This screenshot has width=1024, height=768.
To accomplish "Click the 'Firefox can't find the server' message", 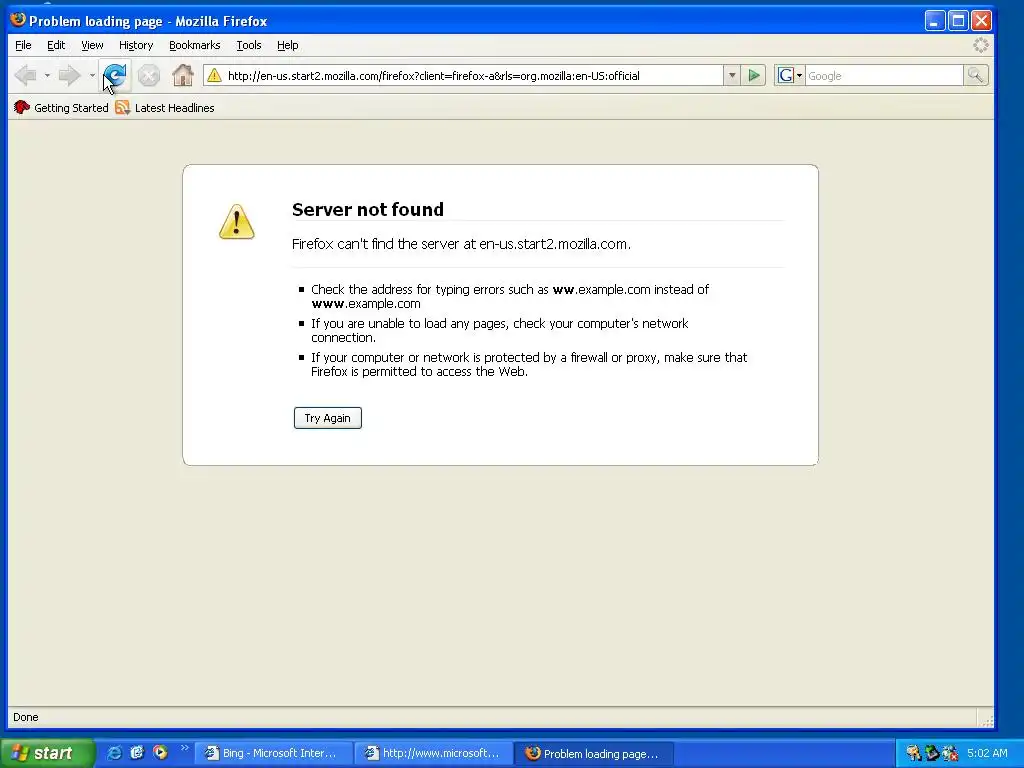I will tap(461, 244).
